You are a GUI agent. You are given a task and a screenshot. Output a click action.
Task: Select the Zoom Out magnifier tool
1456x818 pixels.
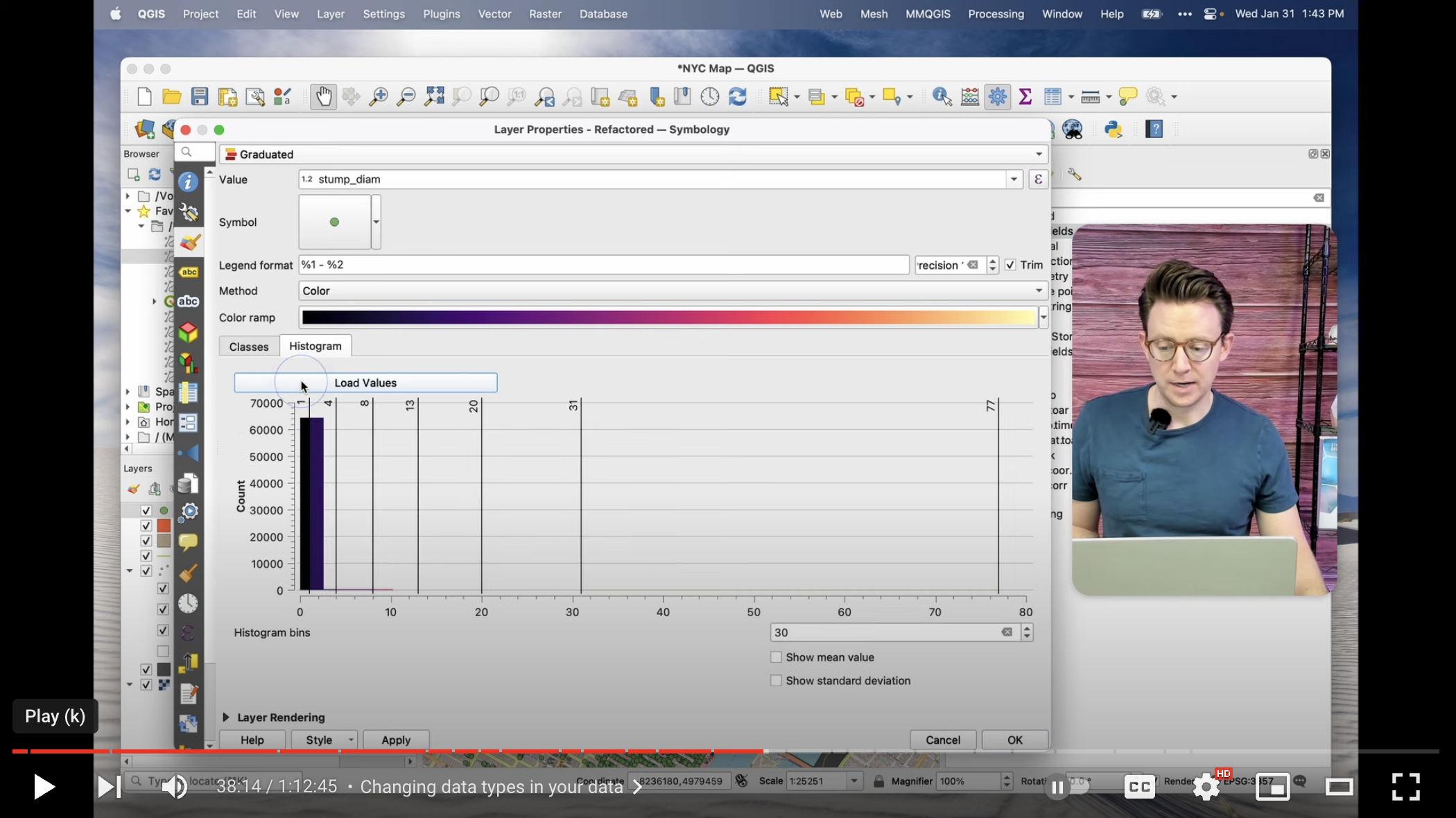click(406, 96)
